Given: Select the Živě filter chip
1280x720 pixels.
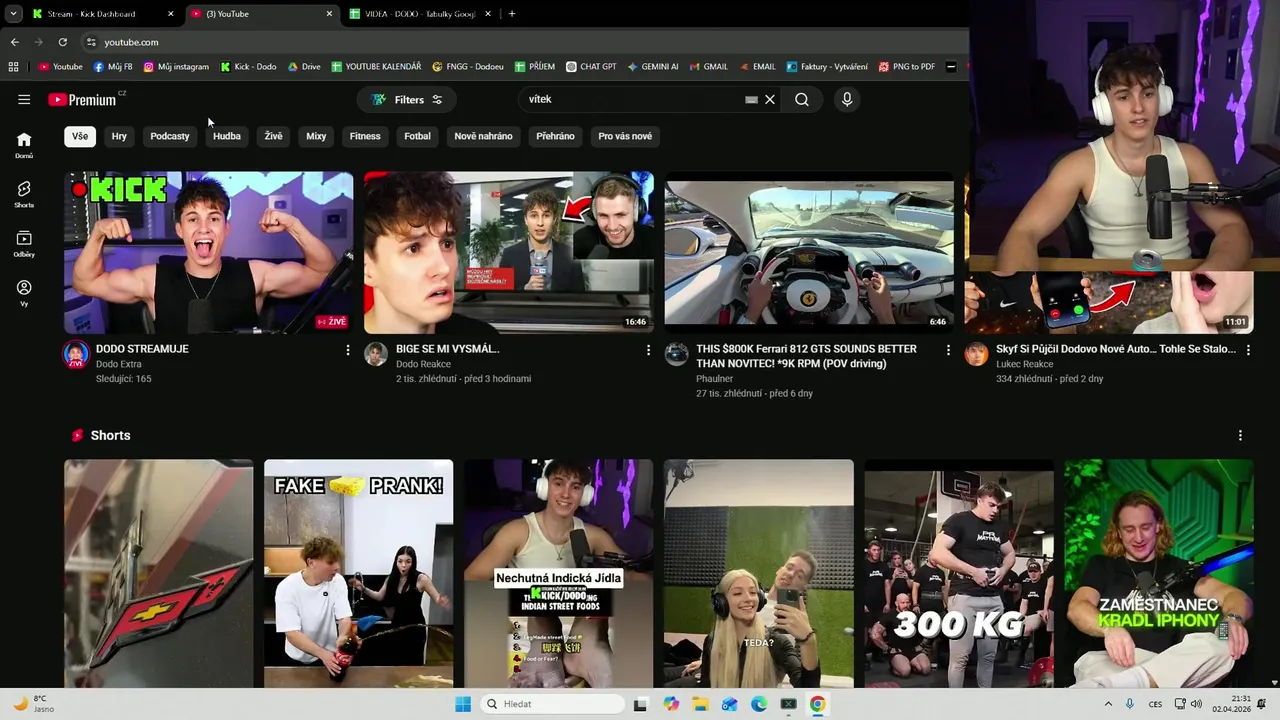Looking at the screenshot, I should (x=274, y=136).
